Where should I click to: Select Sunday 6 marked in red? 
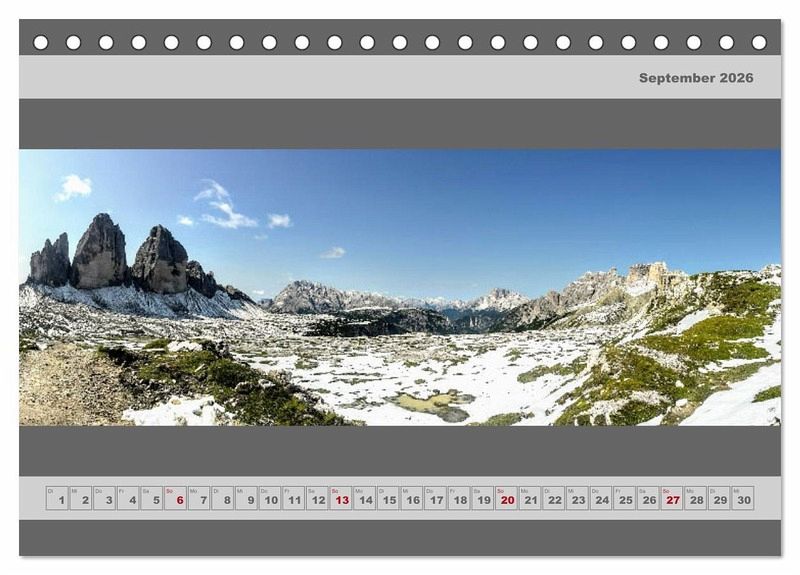(x=175, y=498)
